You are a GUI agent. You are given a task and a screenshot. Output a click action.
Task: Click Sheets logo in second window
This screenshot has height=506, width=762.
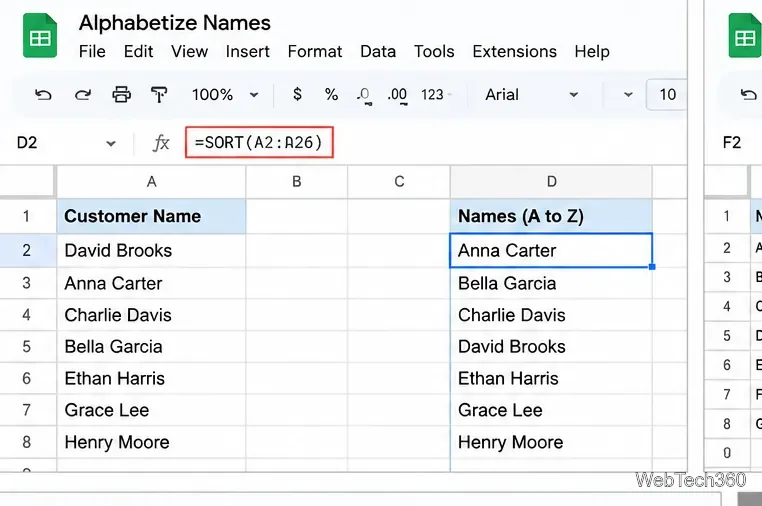tap(745, 35)
